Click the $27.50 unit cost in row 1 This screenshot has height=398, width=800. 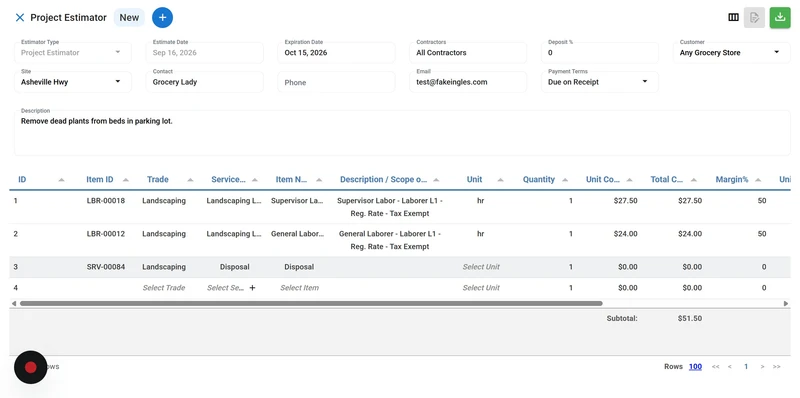tap(626, 201)
